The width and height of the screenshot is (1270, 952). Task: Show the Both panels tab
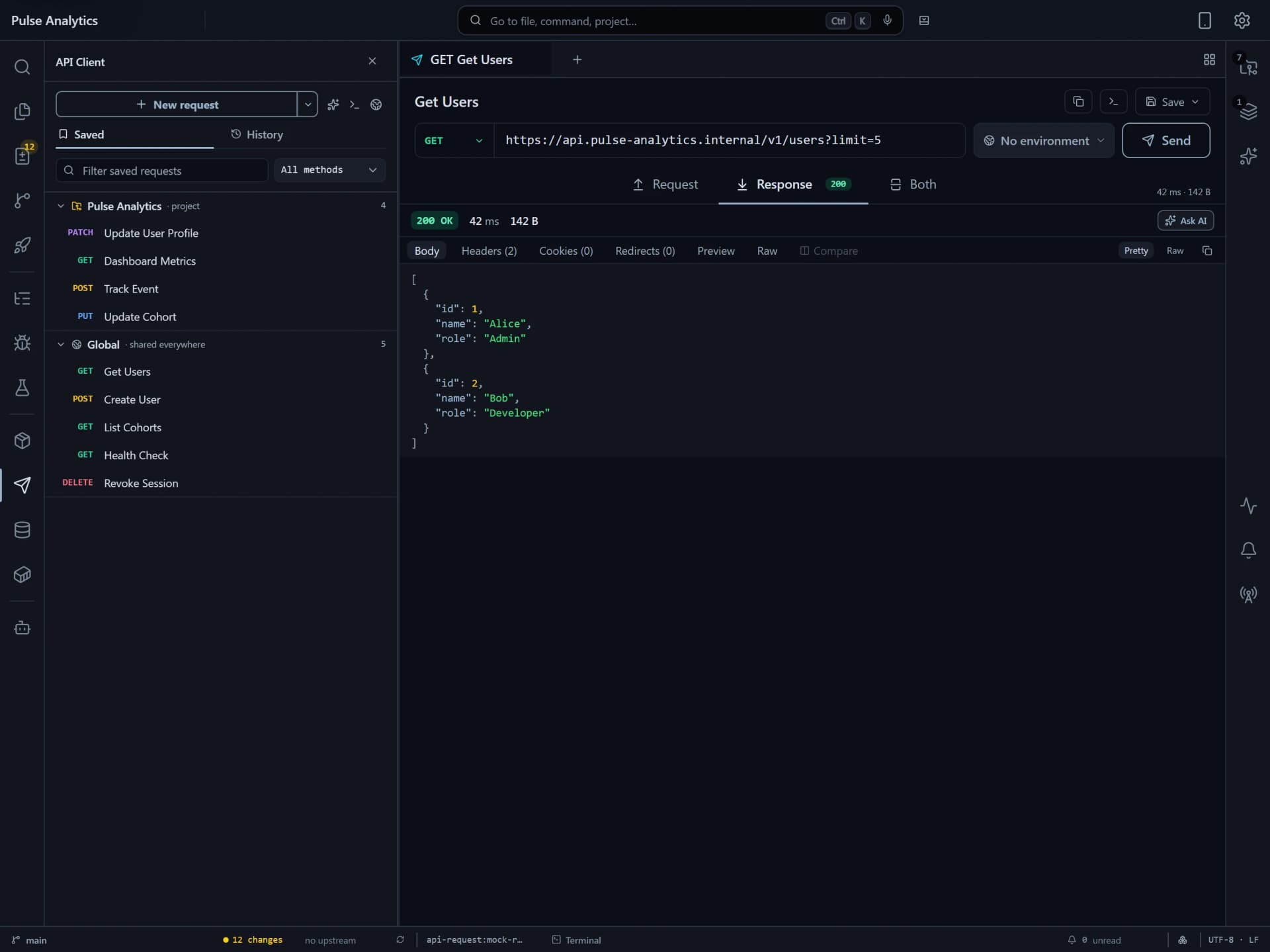[913, 185]
